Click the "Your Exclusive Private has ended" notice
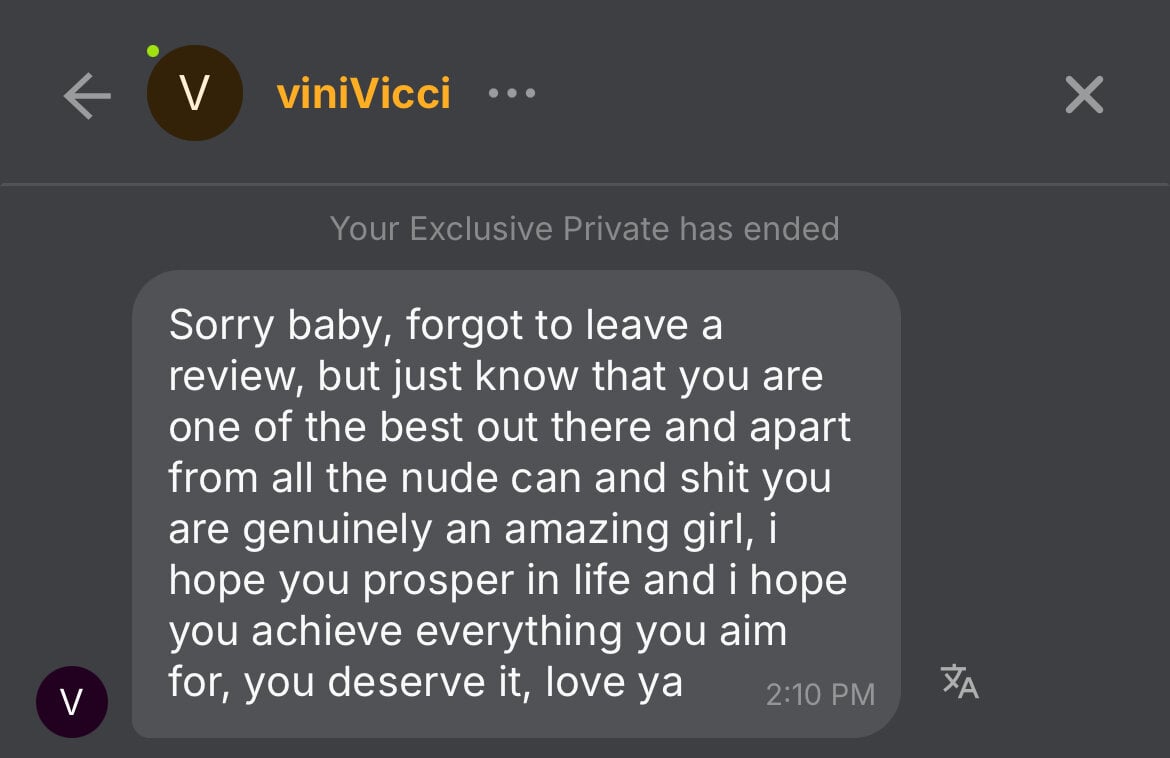 [584, 229]
